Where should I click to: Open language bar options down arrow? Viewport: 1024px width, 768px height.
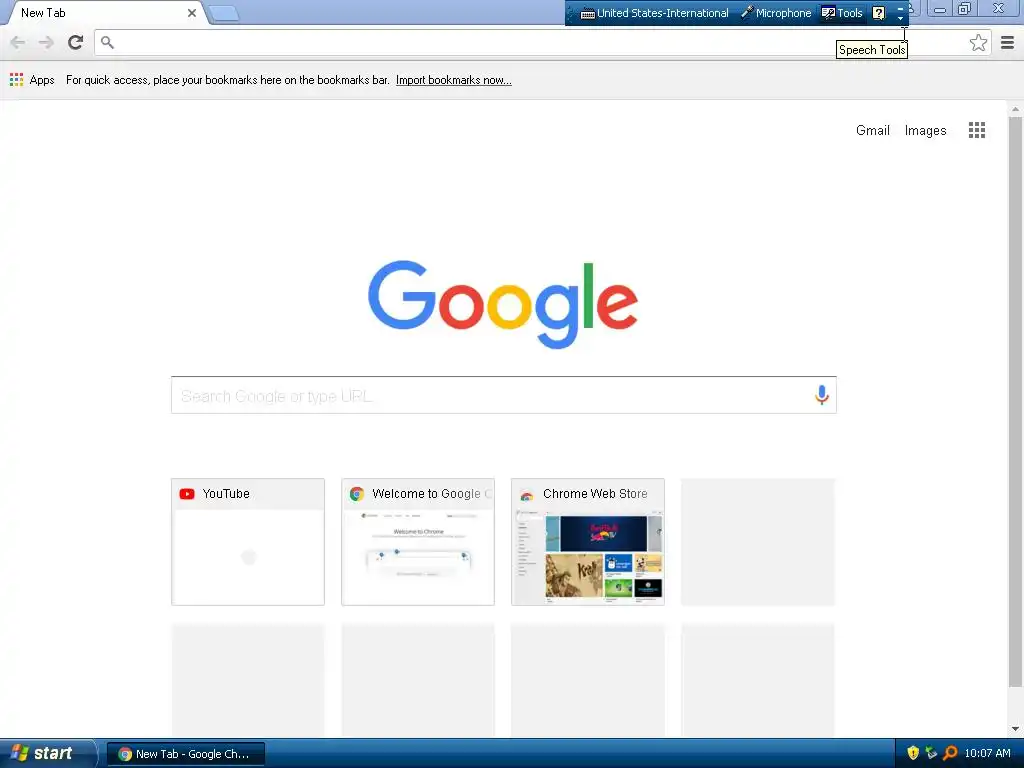(x=901, y=19)
